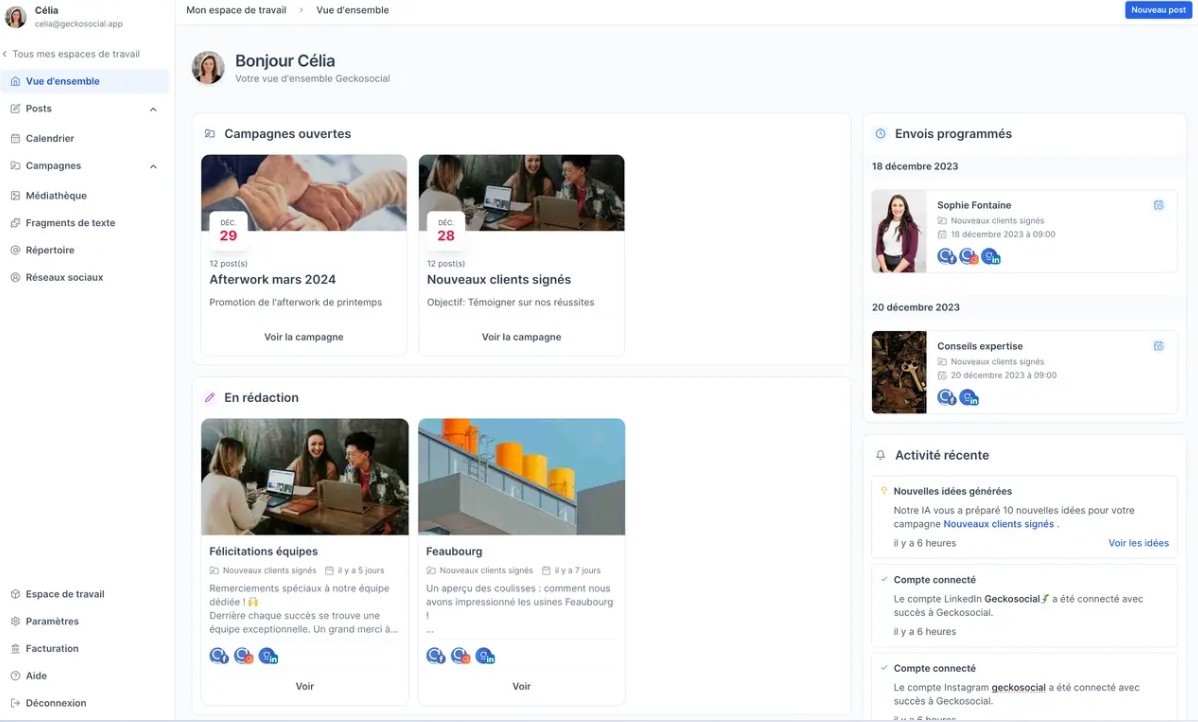The image size is (1198, 722).
Task: Open the Aide help page
Action: tap(36, 675)
